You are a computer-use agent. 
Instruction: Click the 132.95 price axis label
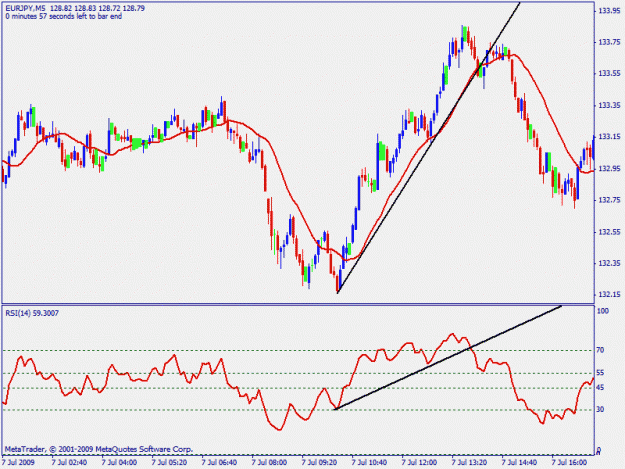coord(609,169)
